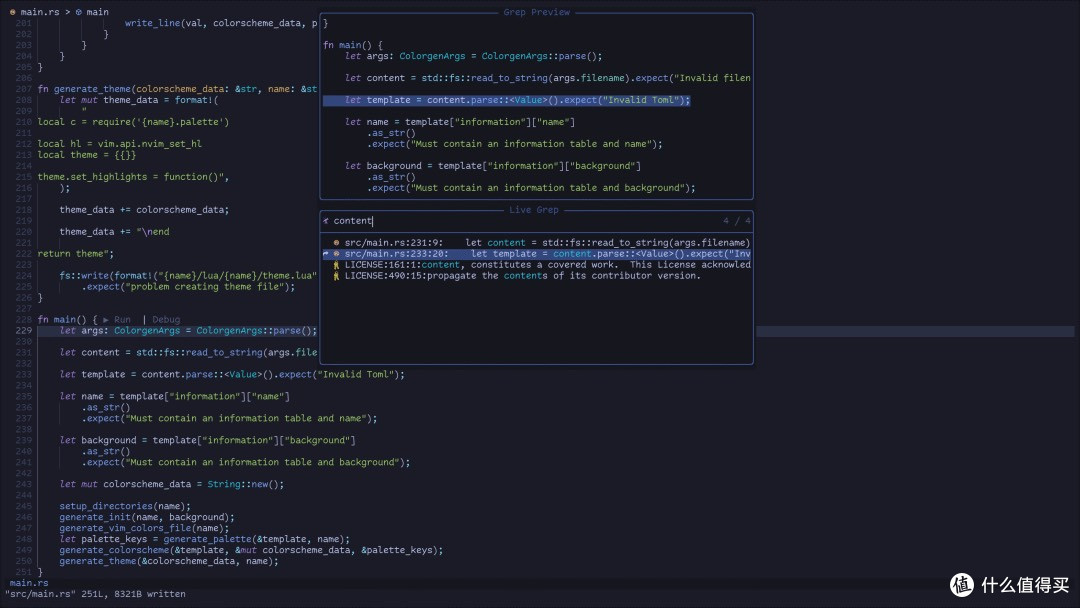Click 'let palette_keys = generate_palette' line
This screenshot has width=1080, height=608.
[205, 539]
